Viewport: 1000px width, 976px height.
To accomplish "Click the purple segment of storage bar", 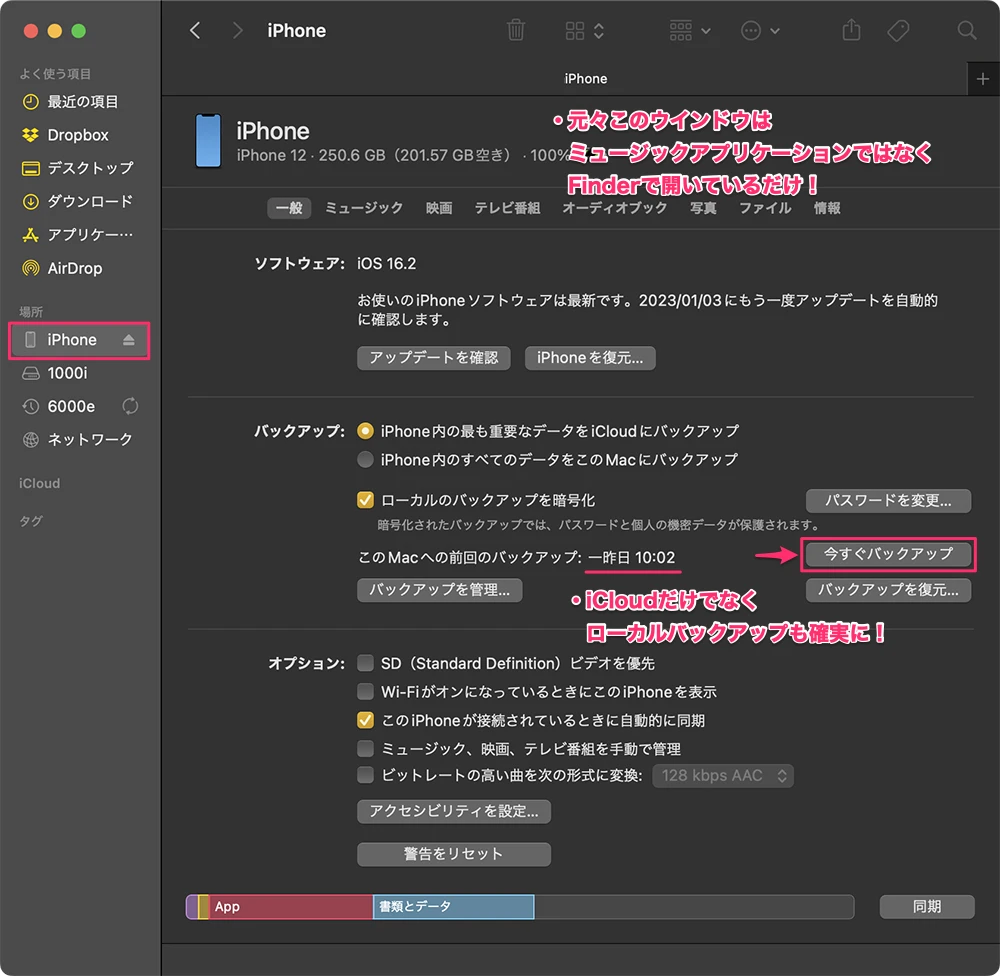I will [x=192, y=906].
